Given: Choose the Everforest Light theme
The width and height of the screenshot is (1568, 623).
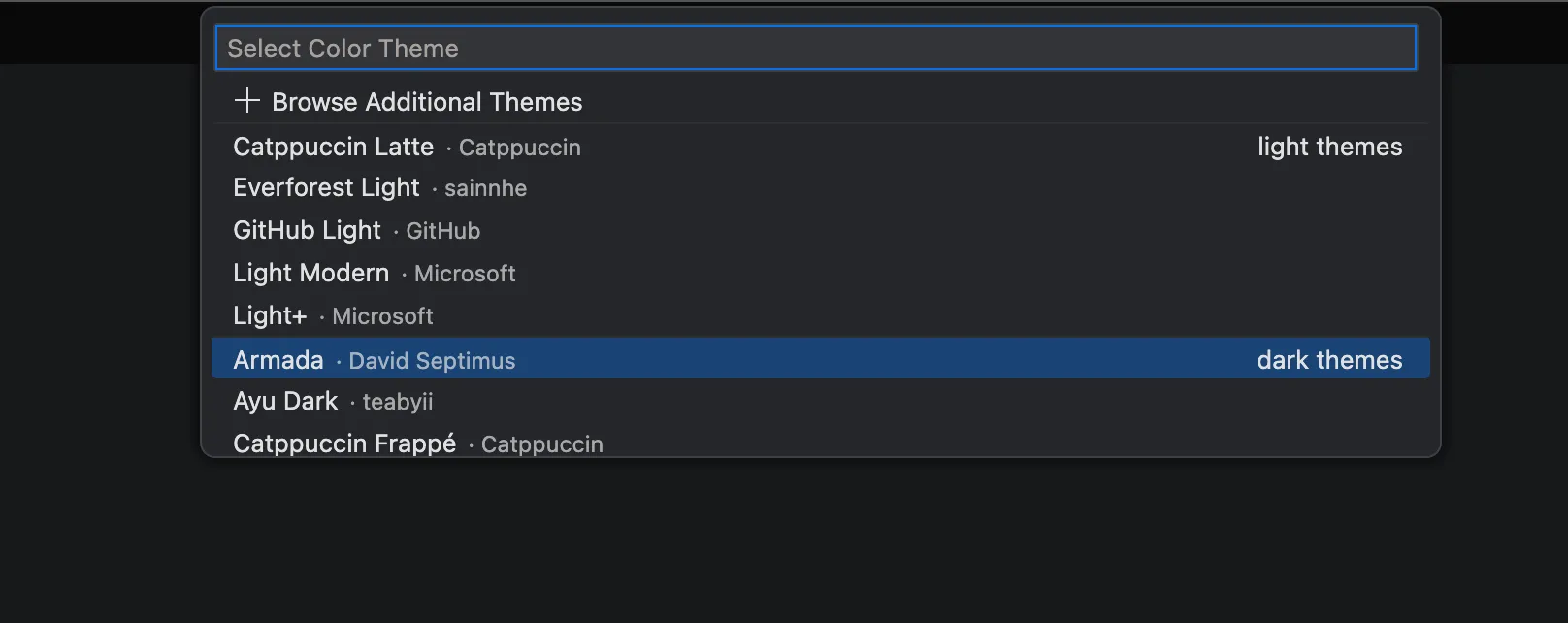Looking at the screenshot, I should [x=326, y=188].
